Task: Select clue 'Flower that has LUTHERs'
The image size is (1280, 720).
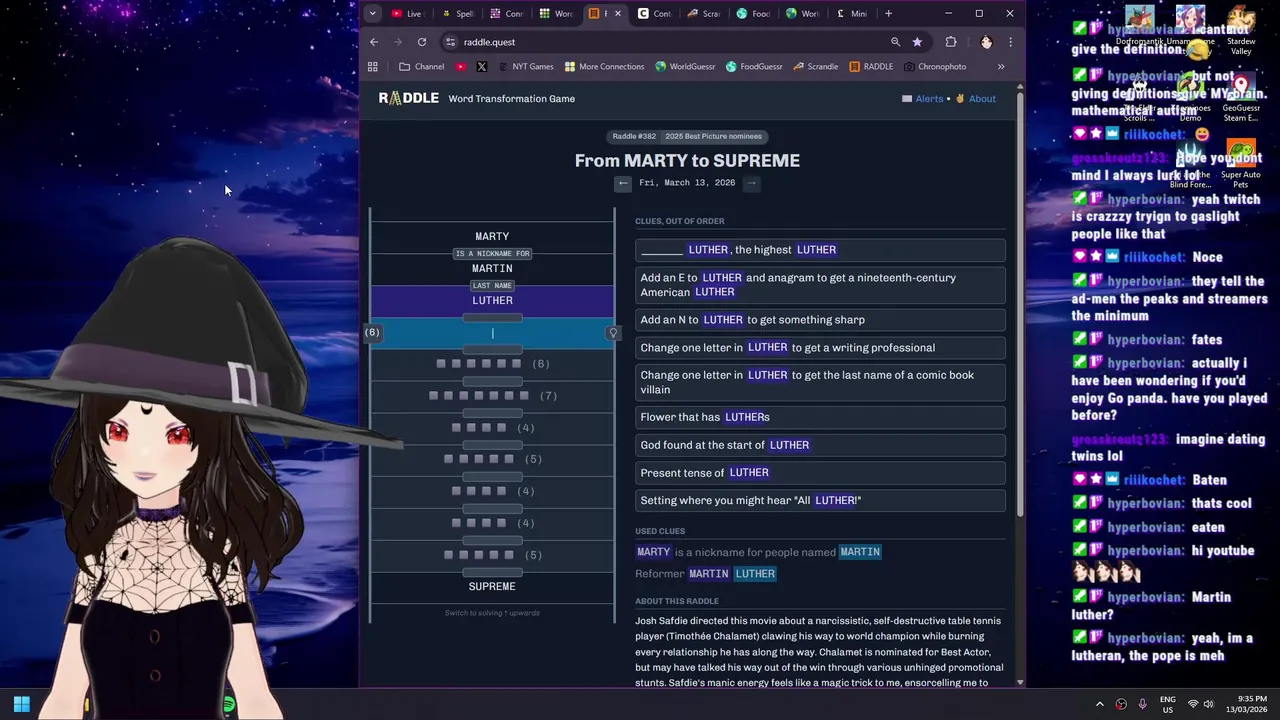Action: (x=820, y=417)
